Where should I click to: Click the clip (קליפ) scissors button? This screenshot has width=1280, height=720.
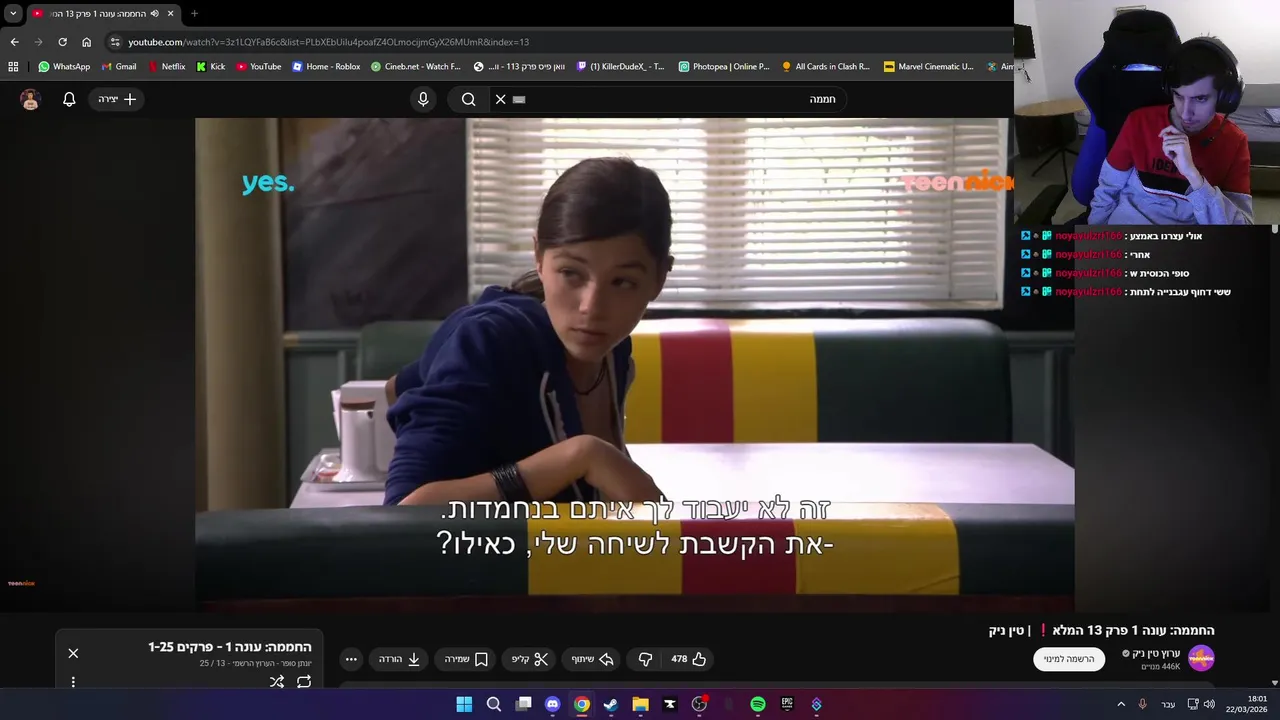531,659
